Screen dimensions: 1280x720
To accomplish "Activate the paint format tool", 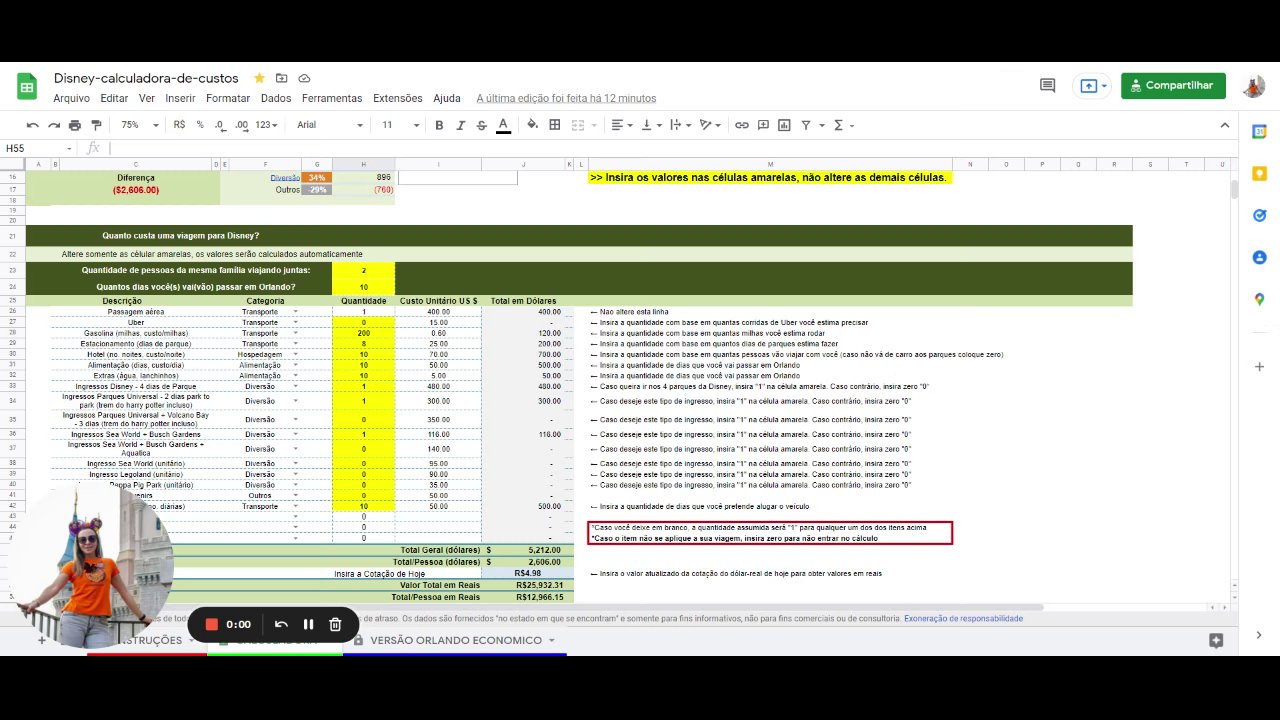I will click(96, 125).
